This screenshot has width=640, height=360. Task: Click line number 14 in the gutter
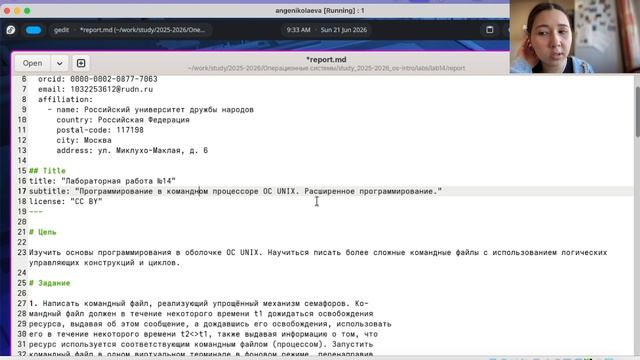(x=22, y=160)
